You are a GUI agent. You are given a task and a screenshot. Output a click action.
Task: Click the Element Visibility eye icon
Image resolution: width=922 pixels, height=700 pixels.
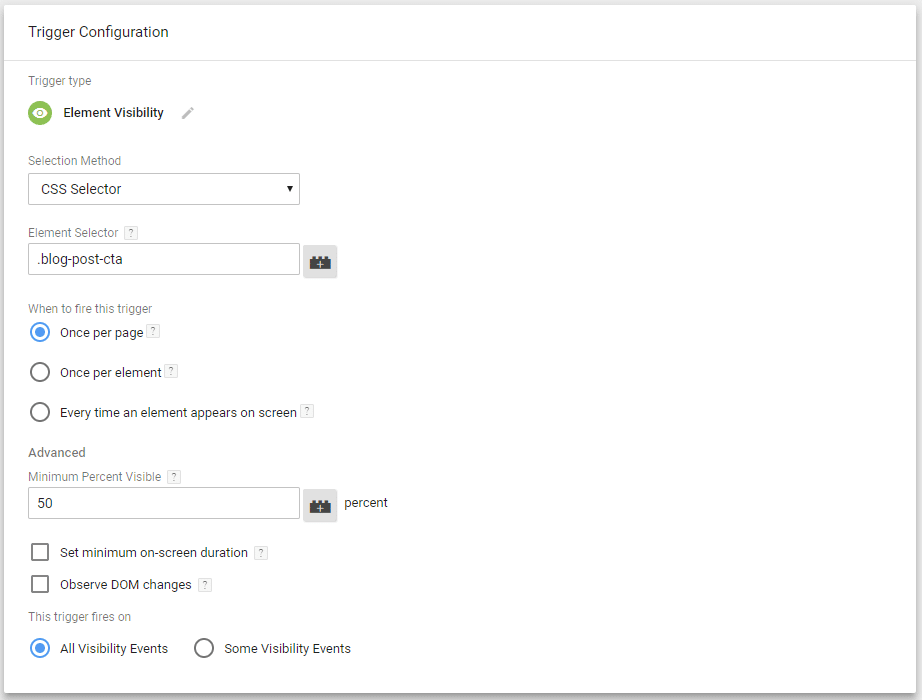pos(39,112)
